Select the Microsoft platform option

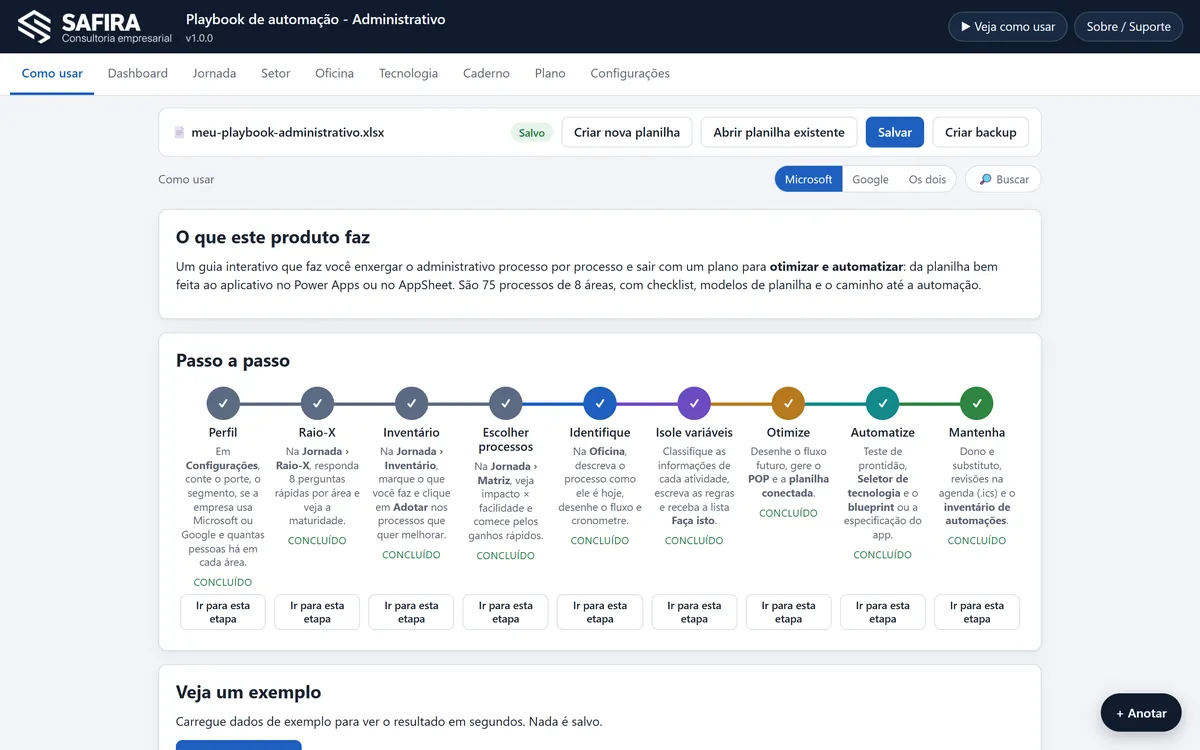[x=808, y=179]
